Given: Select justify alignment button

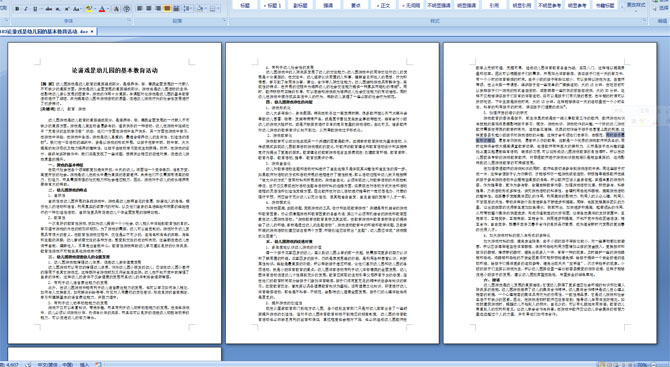Looking at the screenshot, I should [x=167, y=9].
